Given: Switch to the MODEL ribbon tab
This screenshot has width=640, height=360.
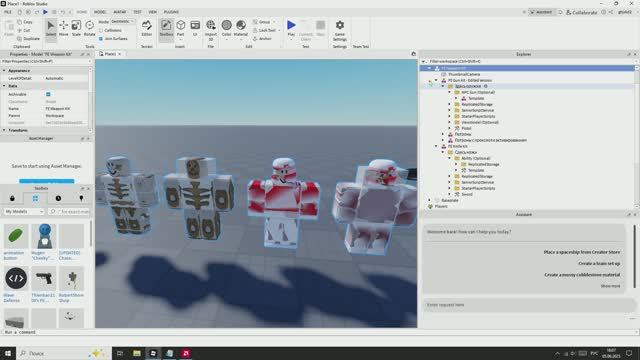Looking at the screenshot, I should [100, 12].
